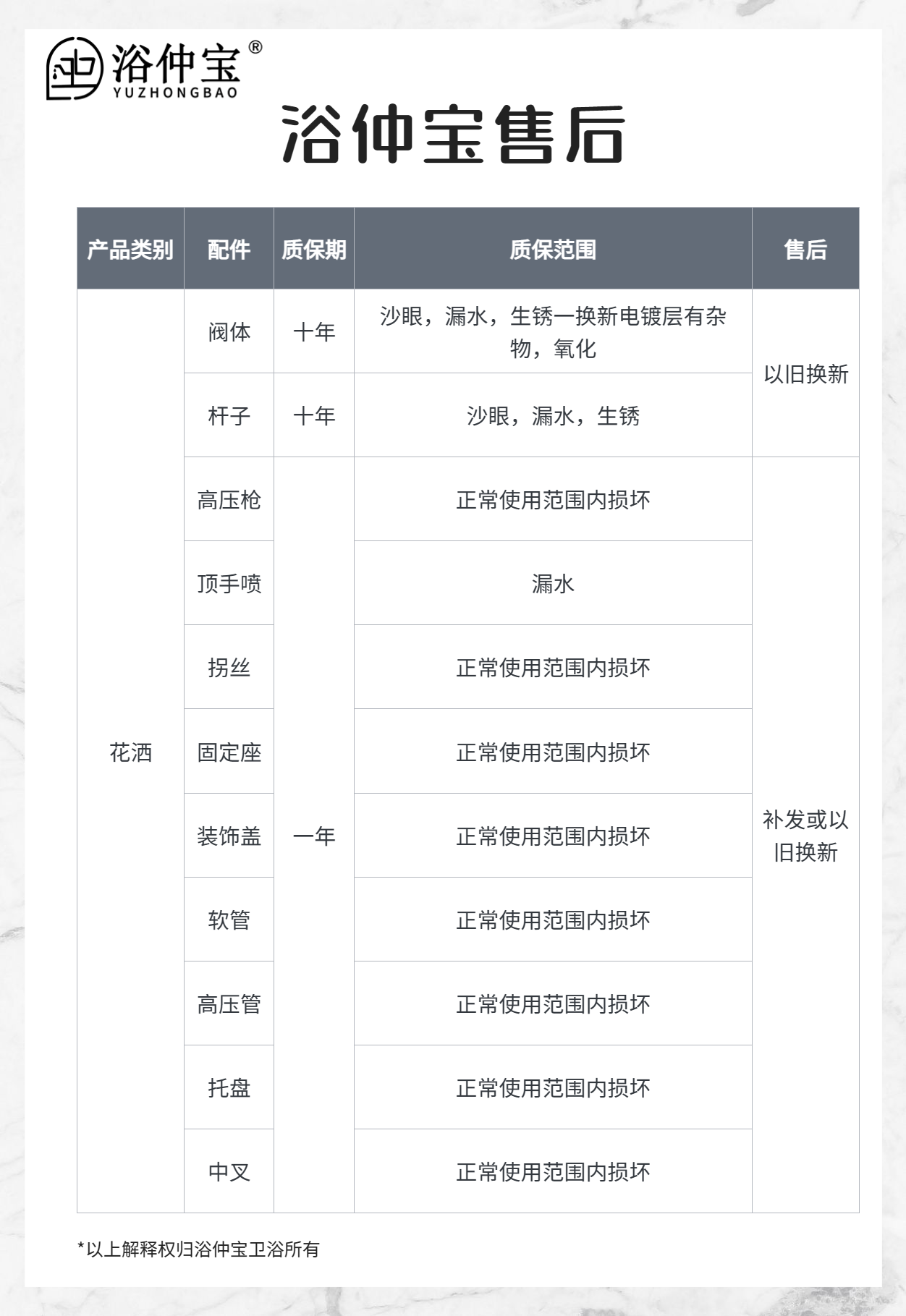Click 十年 in the 阀体 row

pyautogui.click(x=314, y=332)
